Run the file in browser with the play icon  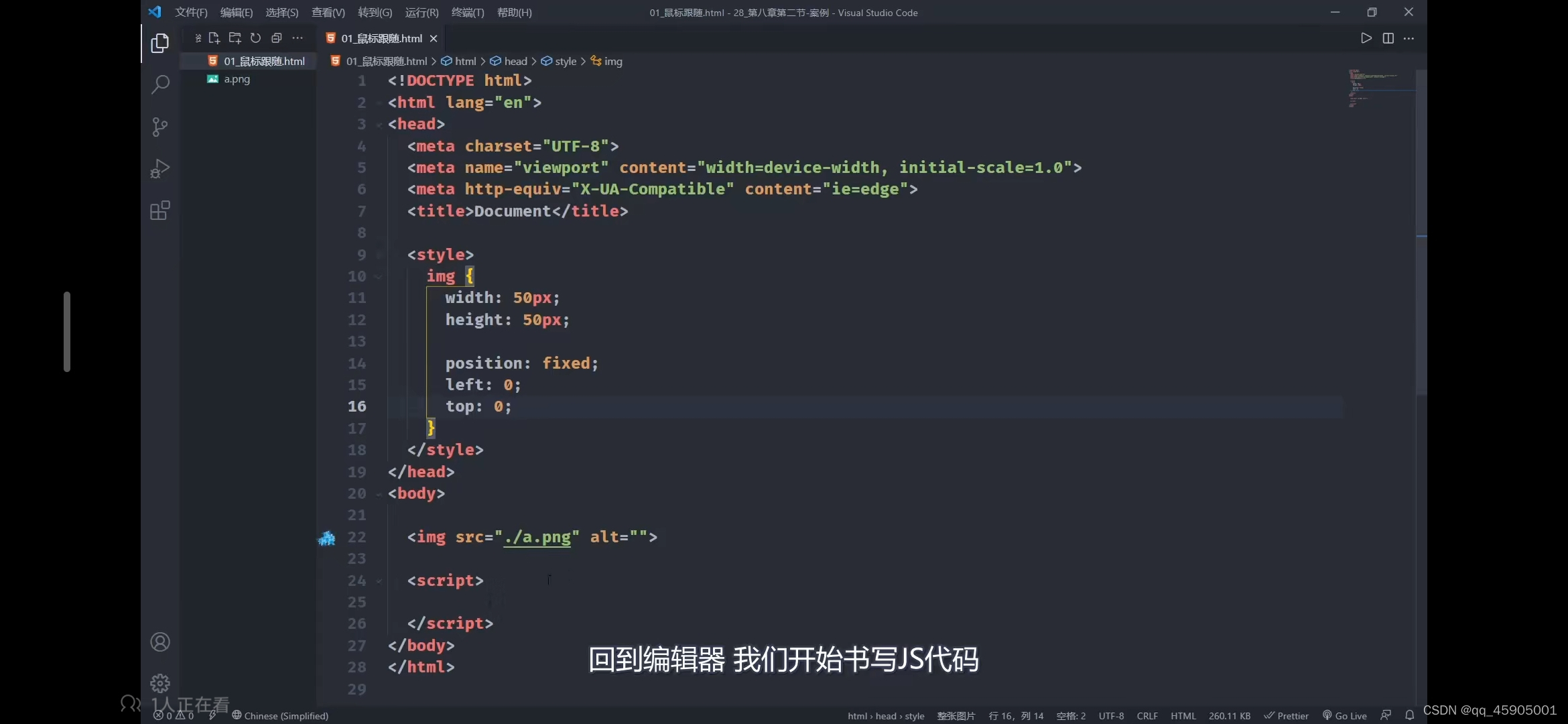pos(1366,38)
